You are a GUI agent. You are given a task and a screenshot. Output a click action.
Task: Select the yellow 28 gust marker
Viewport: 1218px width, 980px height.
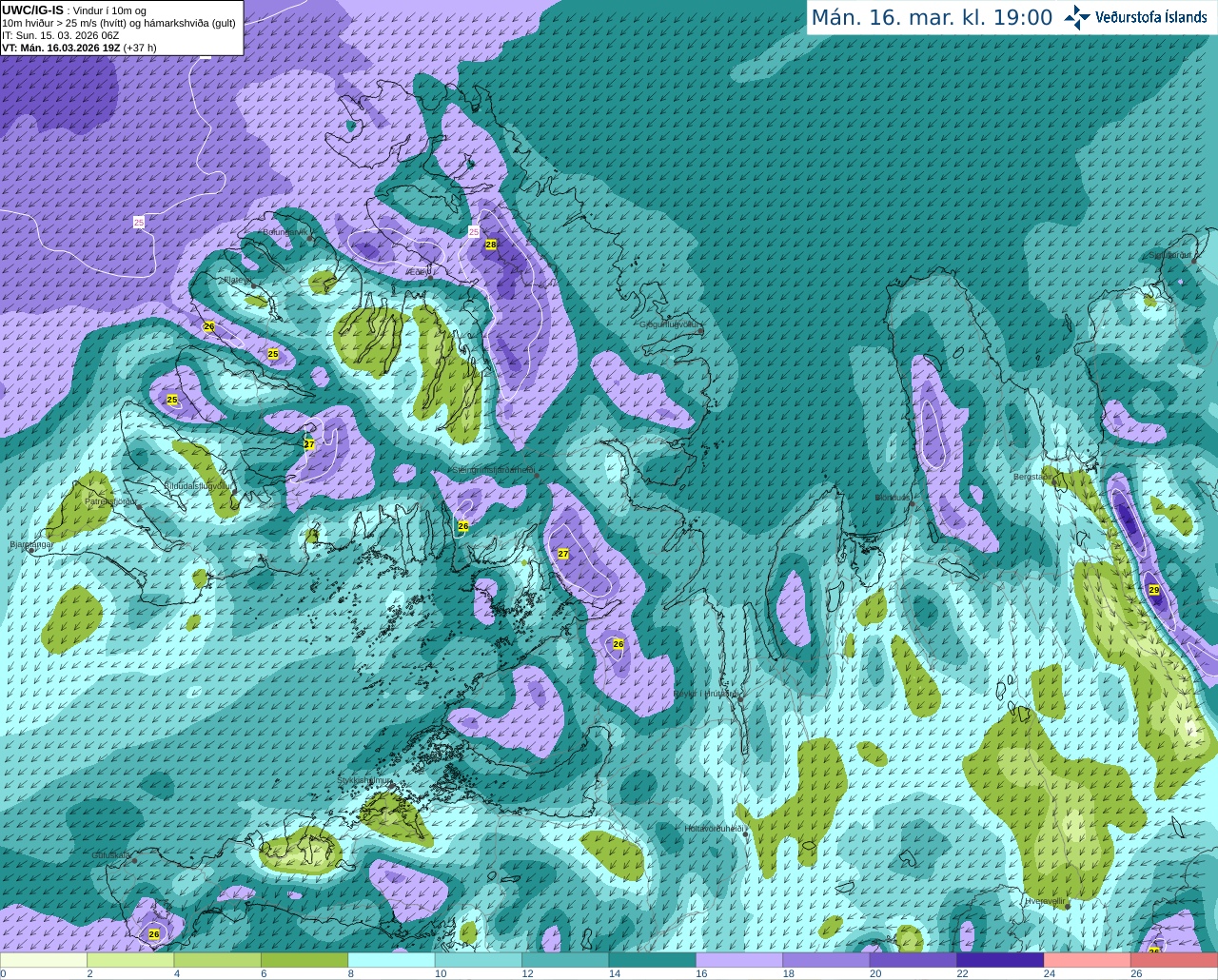491,245
